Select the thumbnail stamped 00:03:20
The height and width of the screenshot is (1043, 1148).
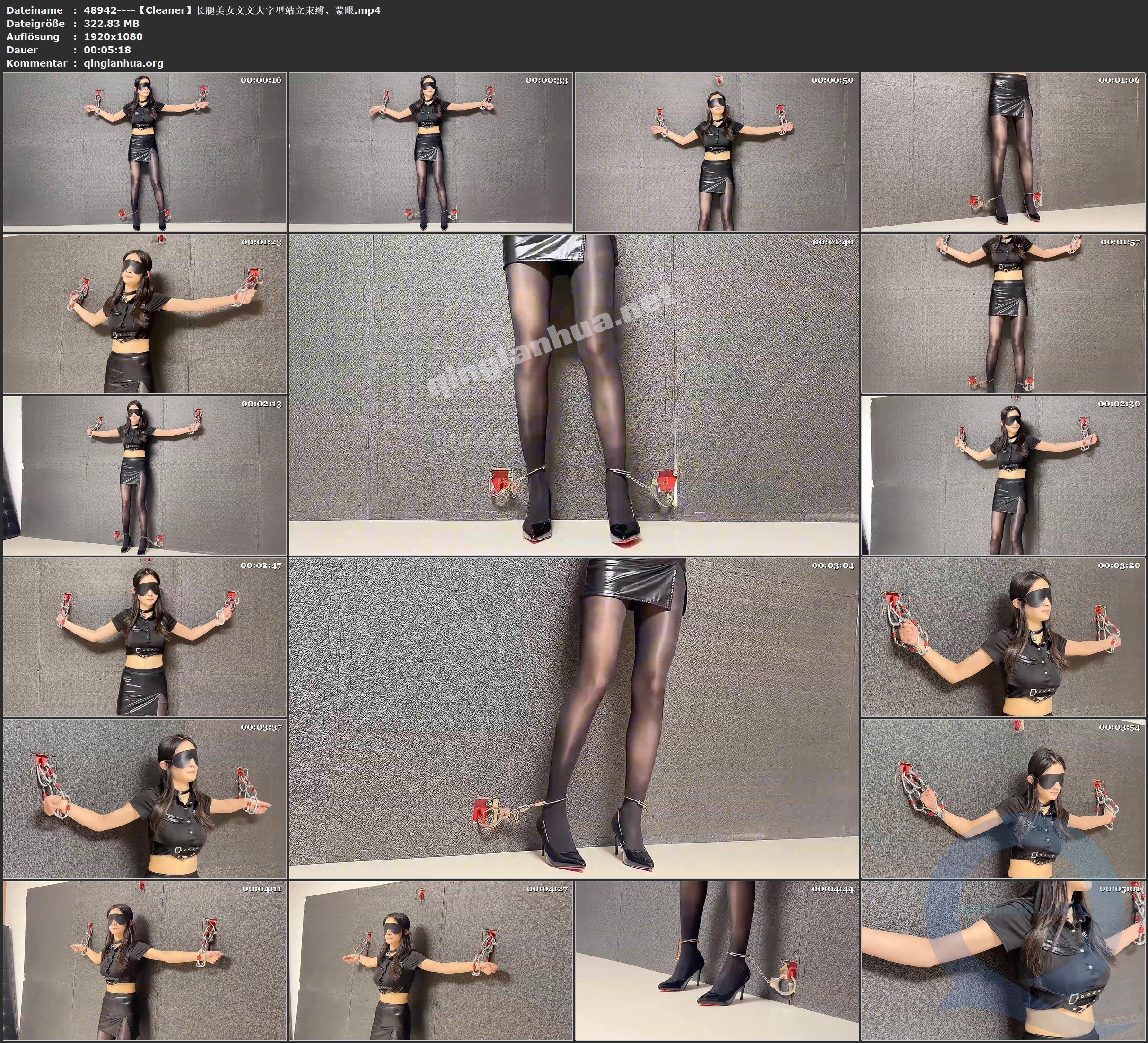click(x=1003, y=637)
